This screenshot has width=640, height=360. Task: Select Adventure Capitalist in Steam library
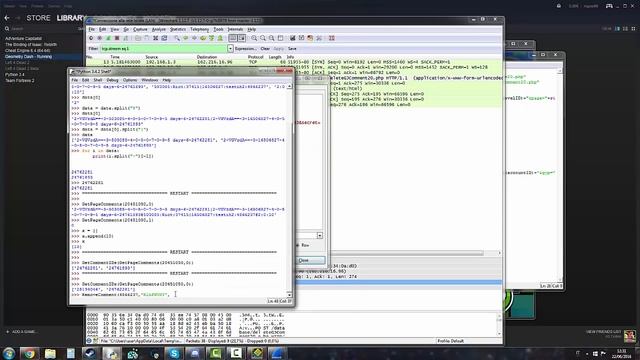click(23, 38)
